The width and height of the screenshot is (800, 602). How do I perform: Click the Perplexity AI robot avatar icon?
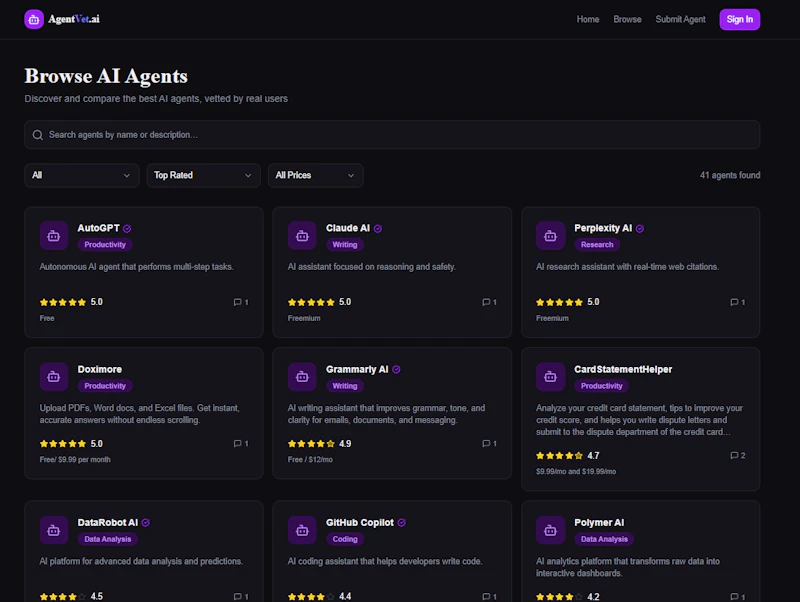(x=550, y=236)
